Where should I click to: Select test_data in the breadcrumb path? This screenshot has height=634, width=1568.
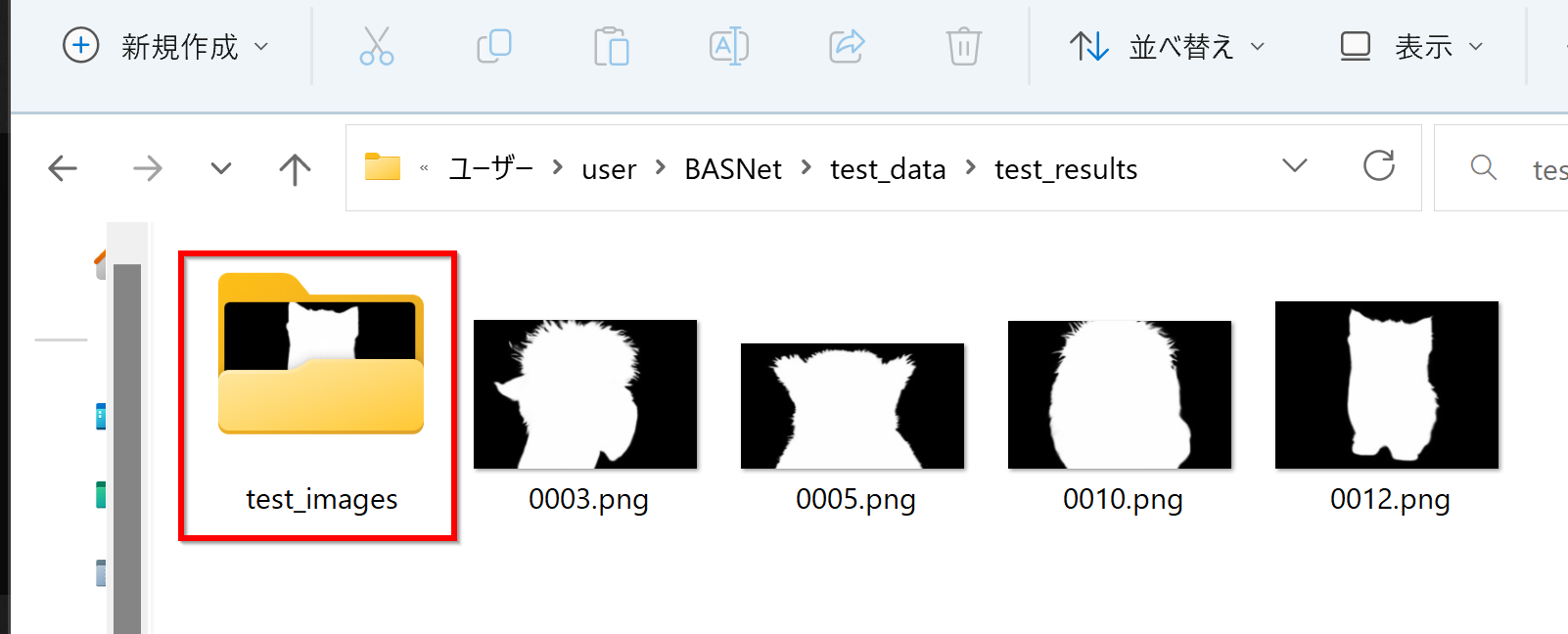click(888, 169)
